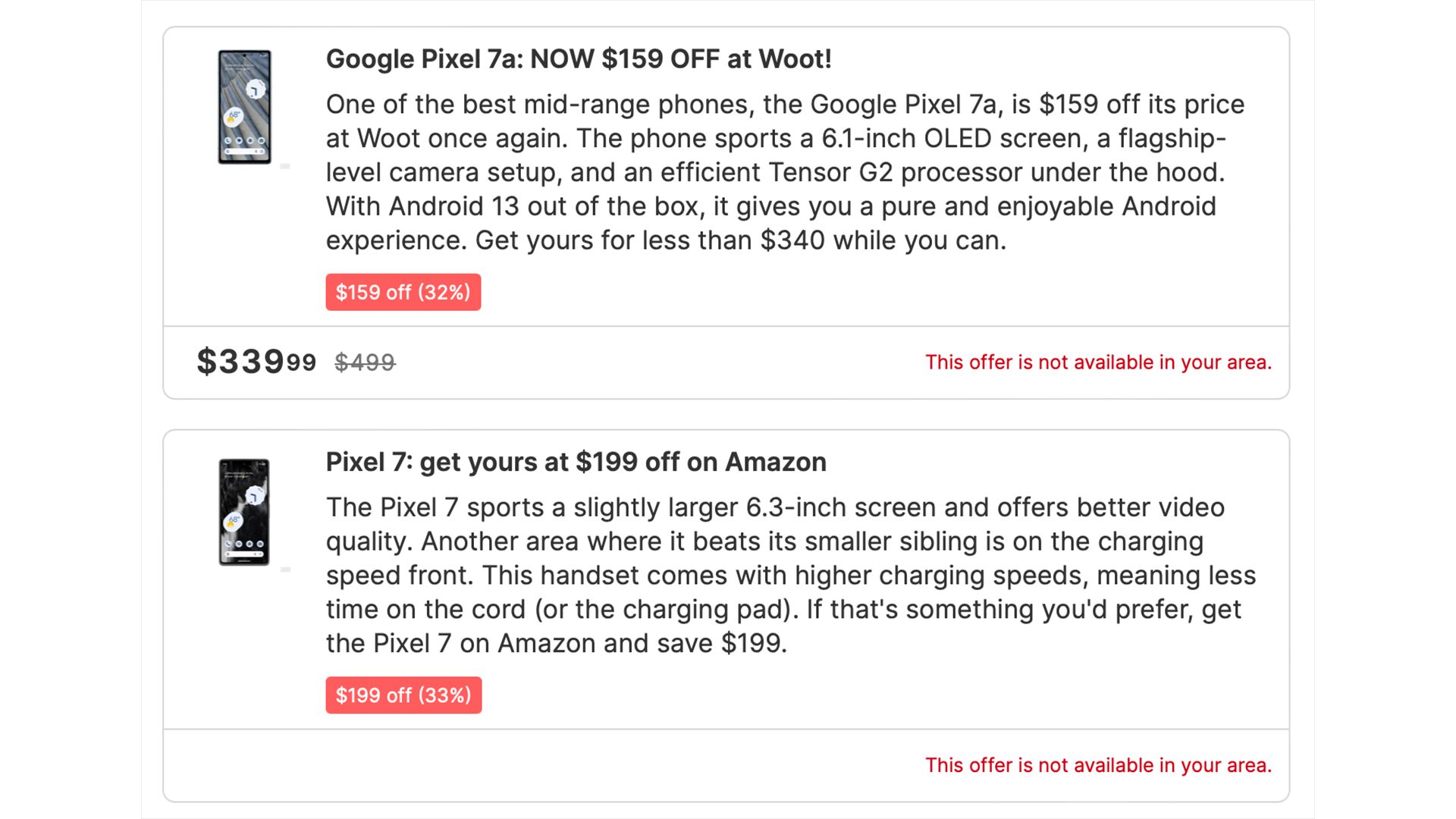
Task: Click the unavailable-offer notice under Pixel 7
Action: click(1098, 765)
